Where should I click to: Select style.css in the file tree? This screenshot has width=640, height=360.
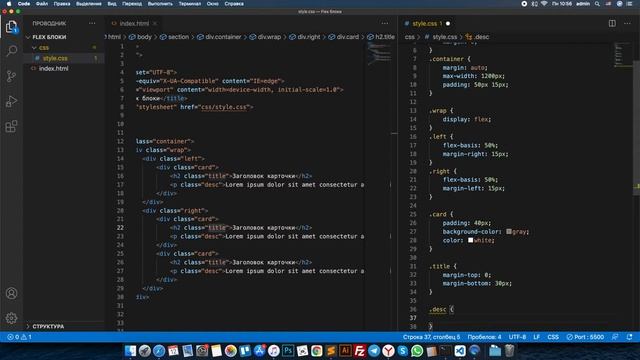55,58
